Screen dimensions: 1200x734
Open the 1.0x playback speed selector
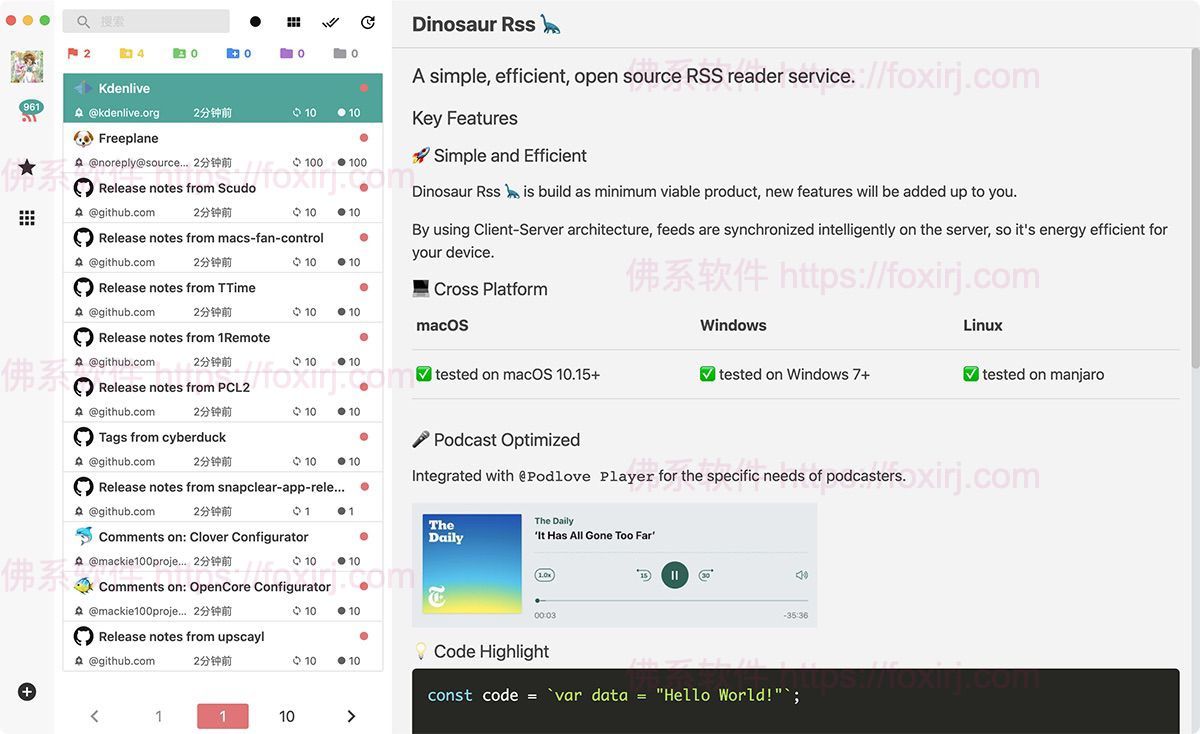(x=545, y=575)
